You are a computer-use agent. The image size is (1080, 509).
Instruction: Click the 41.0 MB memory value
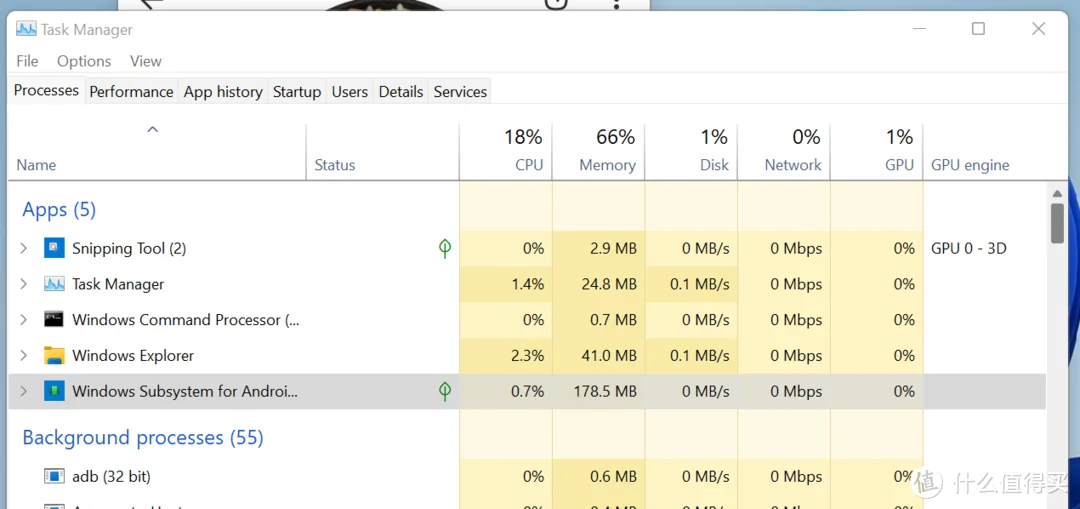[x=610, y=355]
